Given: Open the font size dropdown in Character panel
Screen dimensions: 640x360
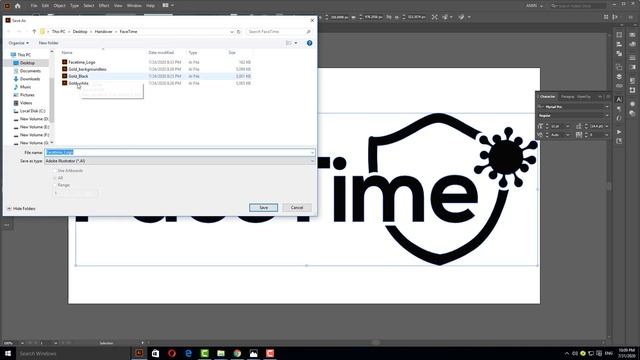Looking at the screenshot, I should pyautogui.click(x=568, y=126).
